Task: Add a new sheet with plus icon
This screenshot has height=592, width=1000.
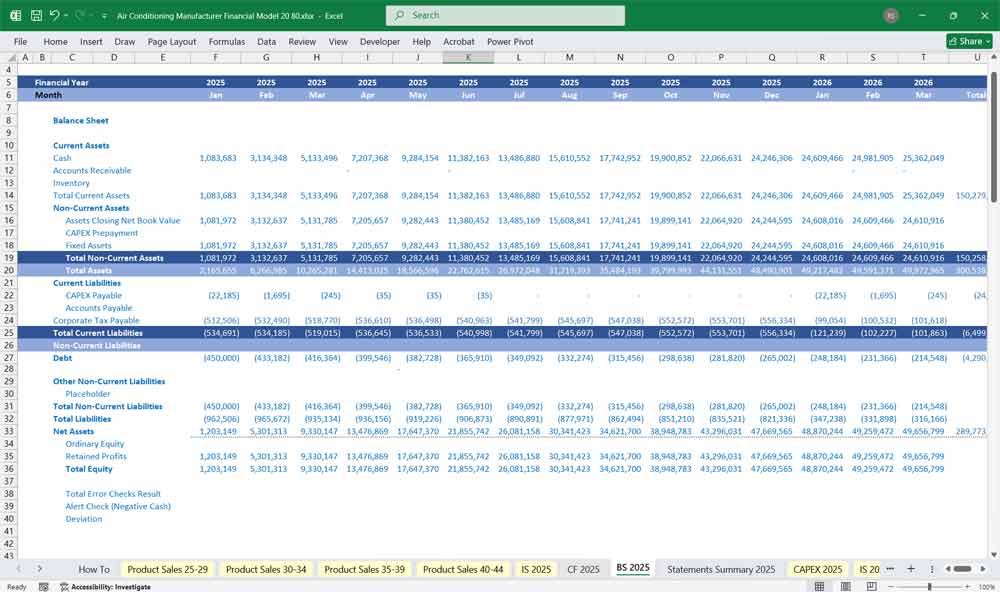Action: (x=910, y=569)
